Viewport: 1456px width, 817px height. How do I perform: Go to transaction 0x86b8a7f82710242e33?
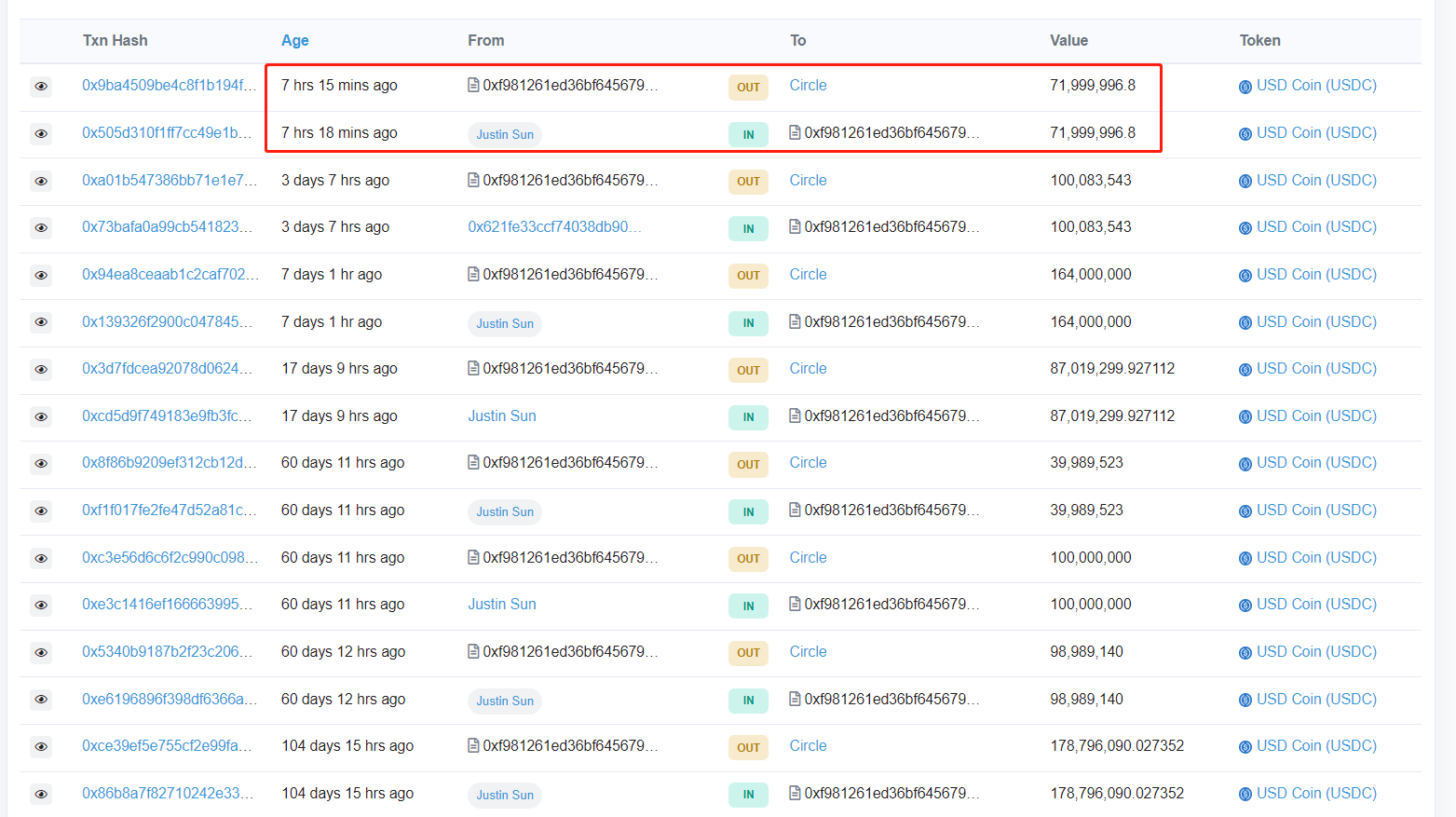tap(168, 793)
